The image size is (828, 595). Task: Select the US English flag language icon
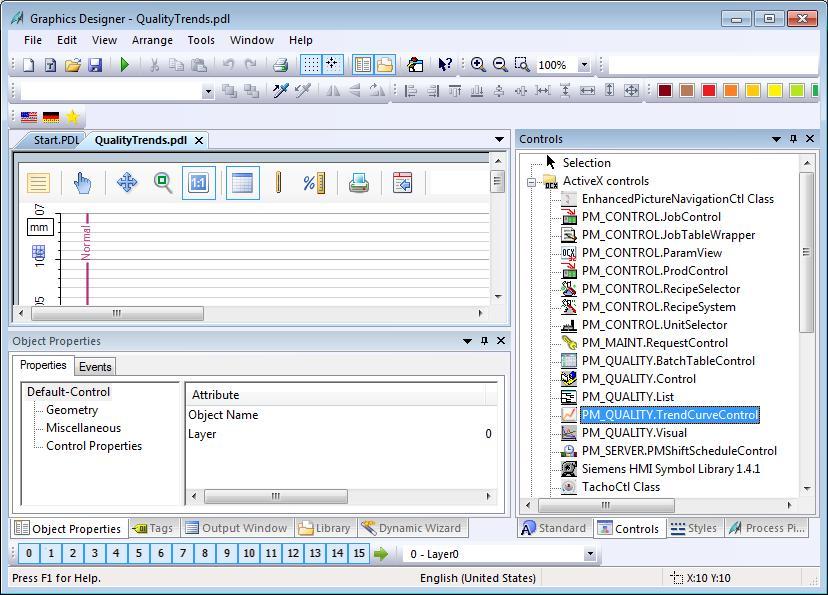coord(29,117)
